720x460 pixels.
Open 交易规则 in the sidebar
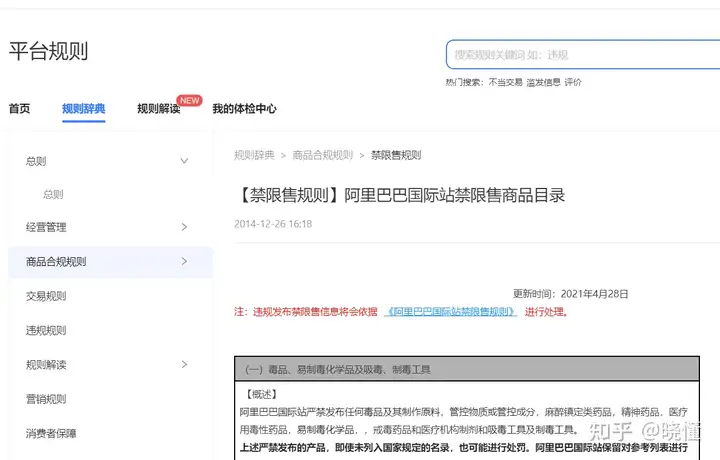pyautogui.click(x=46, y=296)
